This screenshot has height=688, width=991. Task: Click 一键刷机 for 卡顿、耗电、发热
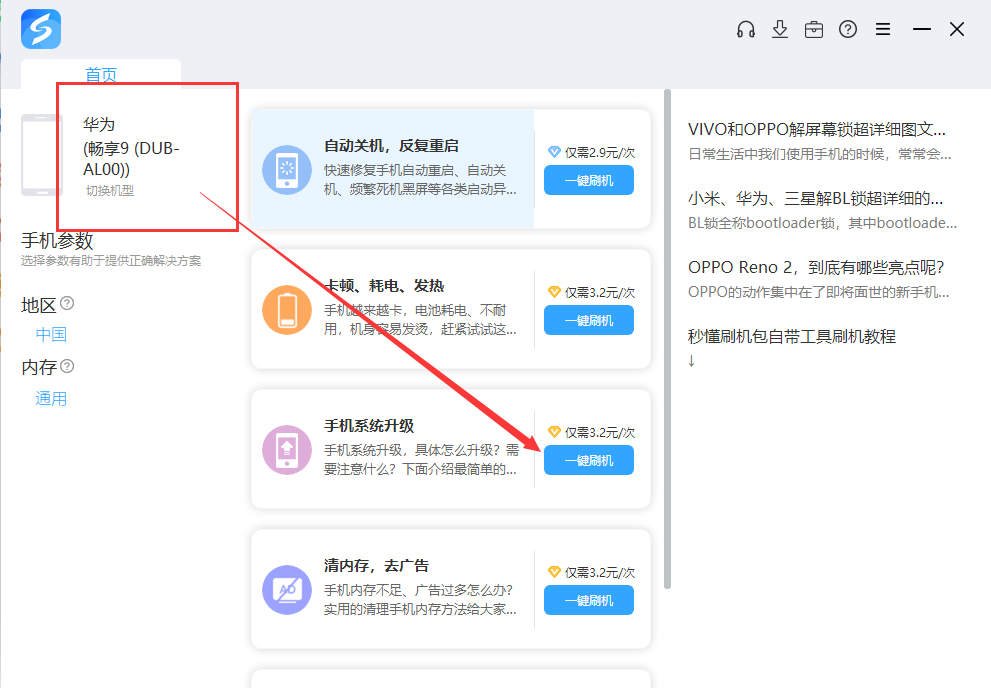click(589, 320)
